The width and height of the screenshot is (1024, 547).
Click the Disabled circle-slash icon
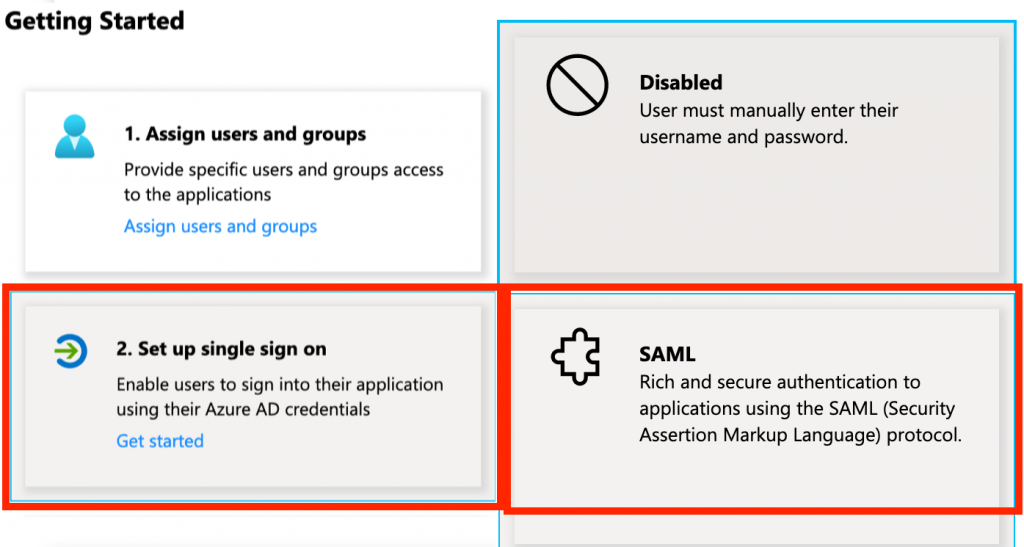[x=577, y=86]
